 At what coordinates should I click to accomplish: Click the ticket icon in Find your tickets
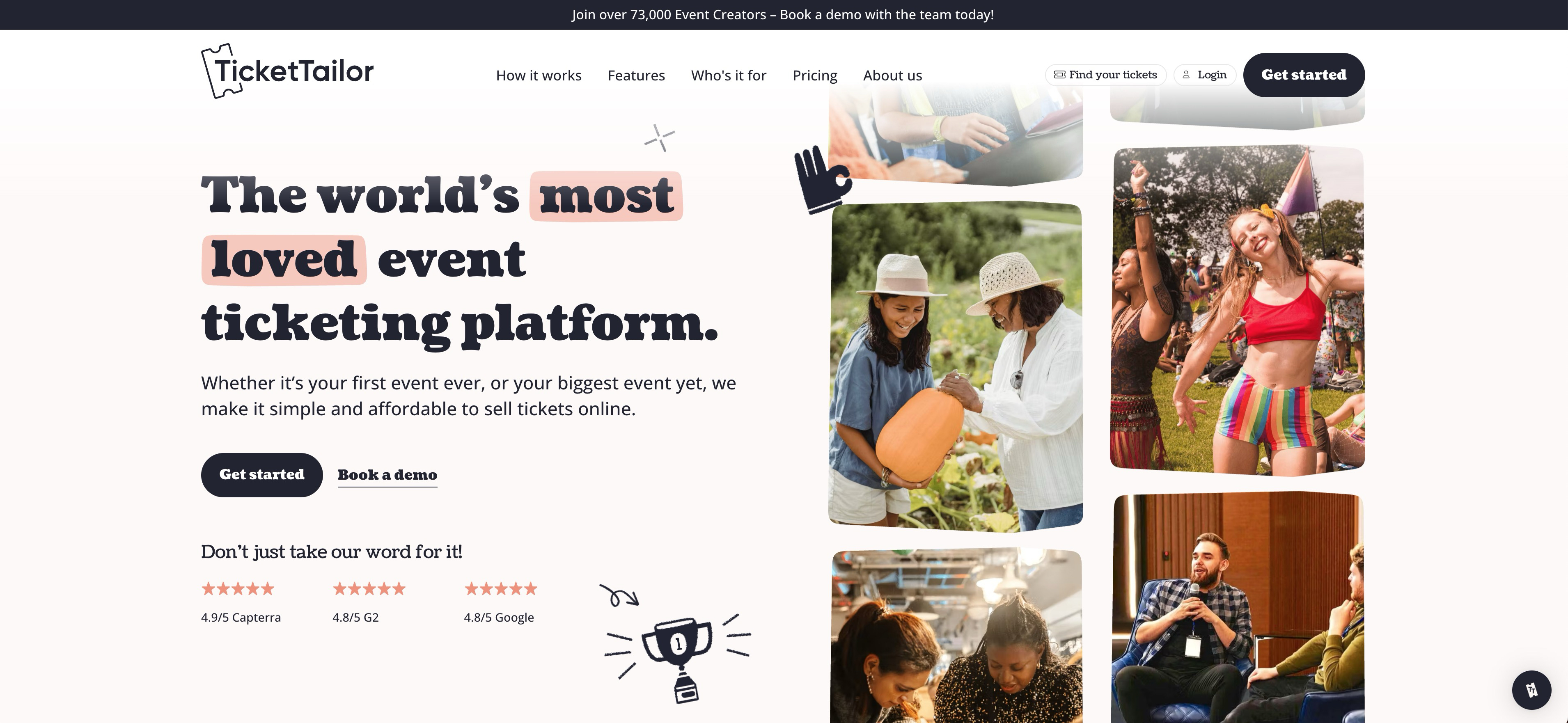1060,75
